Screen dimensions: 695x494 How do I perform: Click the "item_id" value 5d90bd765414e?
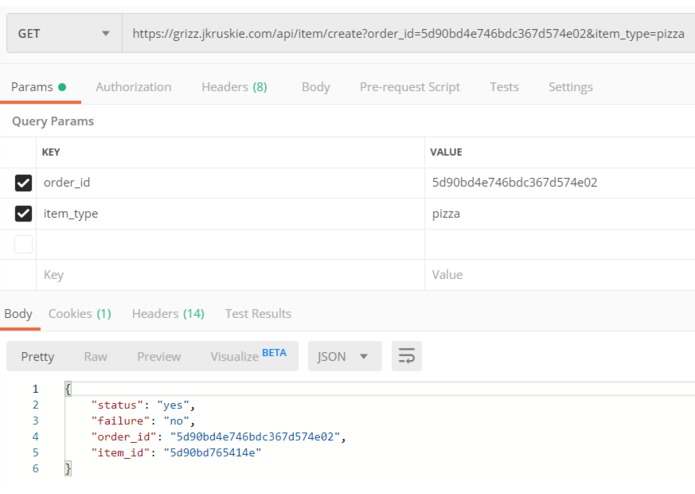(212, 452)
